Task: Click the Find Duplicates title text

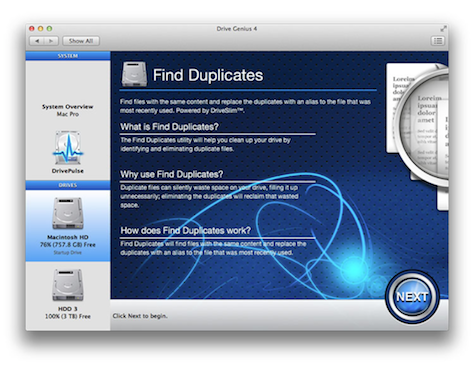Action: (x=208, y=75)
